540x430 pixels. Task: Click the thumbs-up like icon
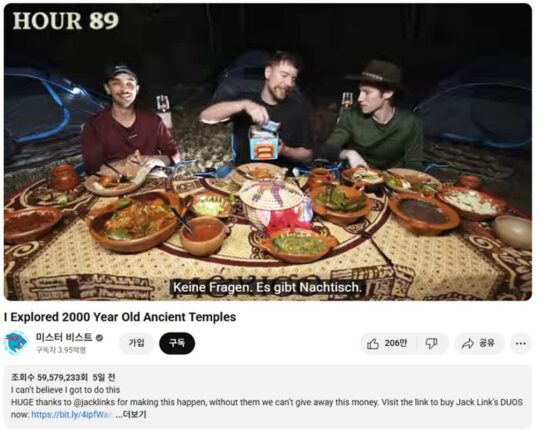click(373, 343)
